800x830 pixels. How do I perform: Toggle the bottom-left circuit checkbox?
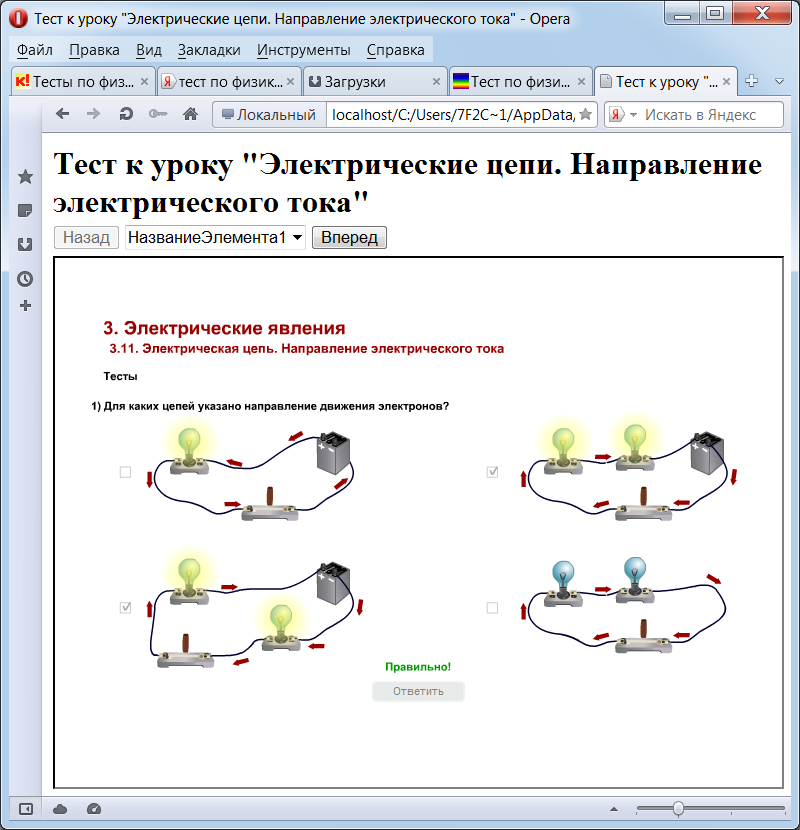[125, 608]
